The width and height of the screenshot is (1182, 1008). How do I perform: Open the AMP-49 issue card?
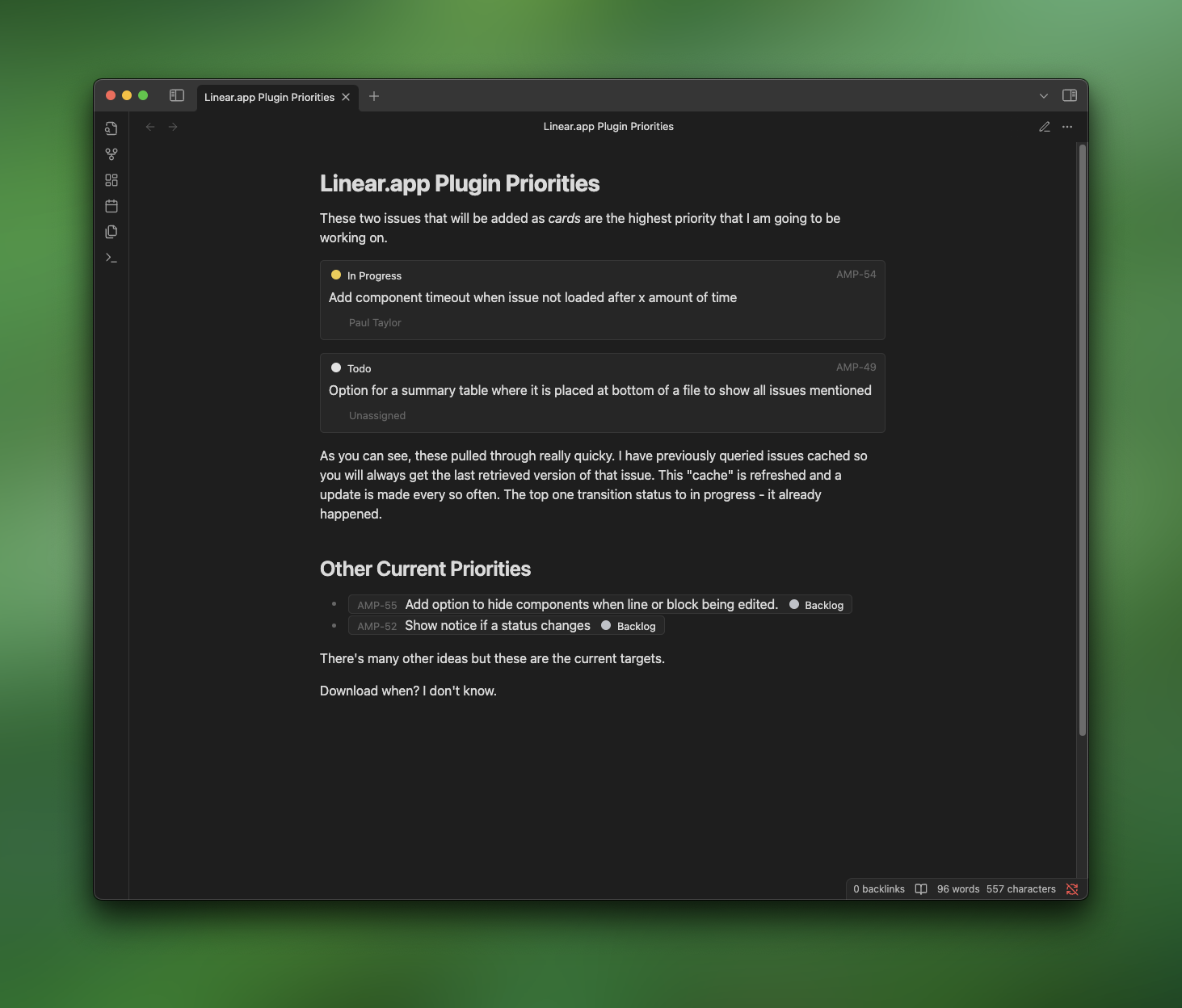(603, 393)
